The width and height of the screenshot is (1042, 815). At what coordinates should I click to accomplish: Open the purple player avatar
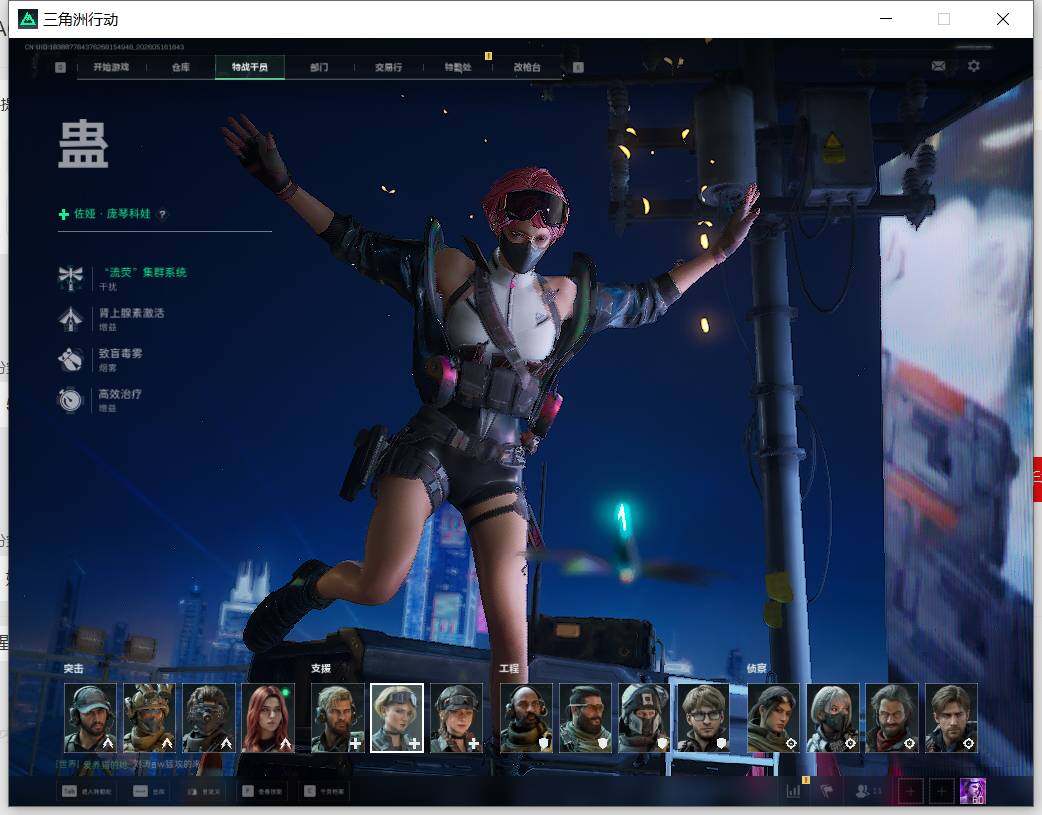point(972,791)
